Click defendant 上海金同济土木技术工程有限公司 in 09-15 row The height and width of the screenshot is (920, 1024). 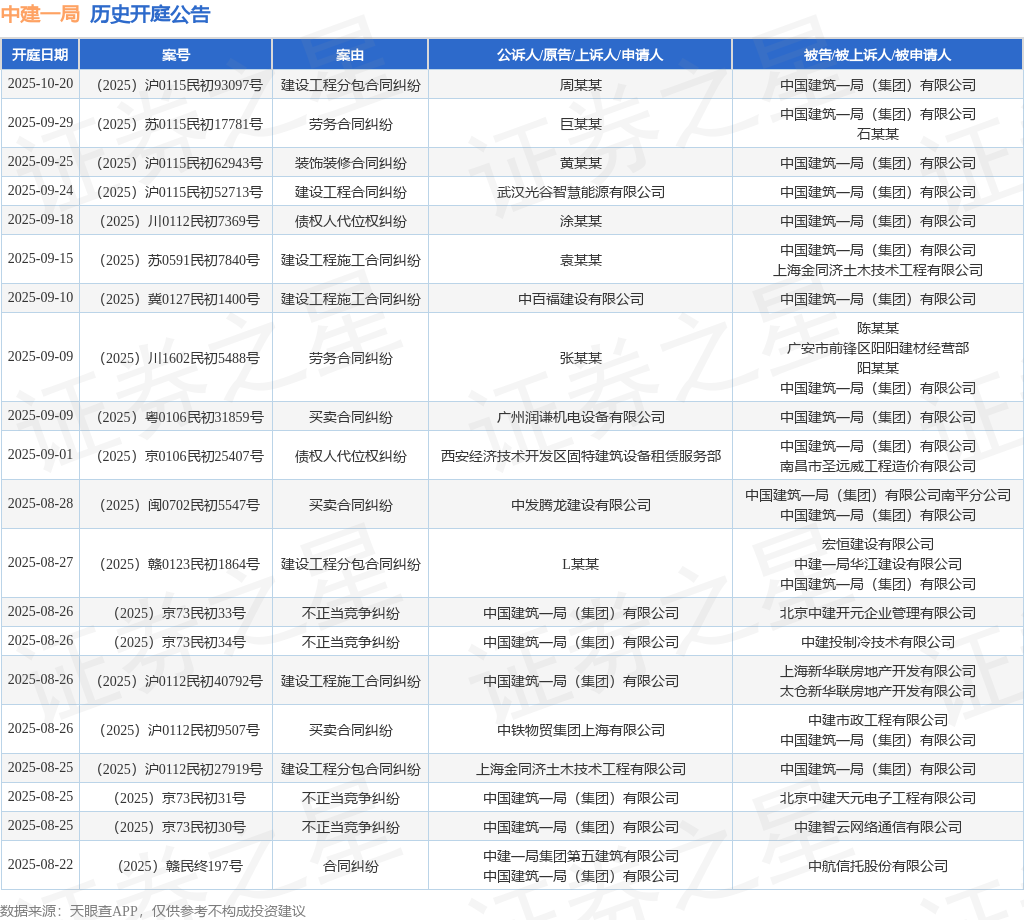pyautogui.click(x=878, y=270)
